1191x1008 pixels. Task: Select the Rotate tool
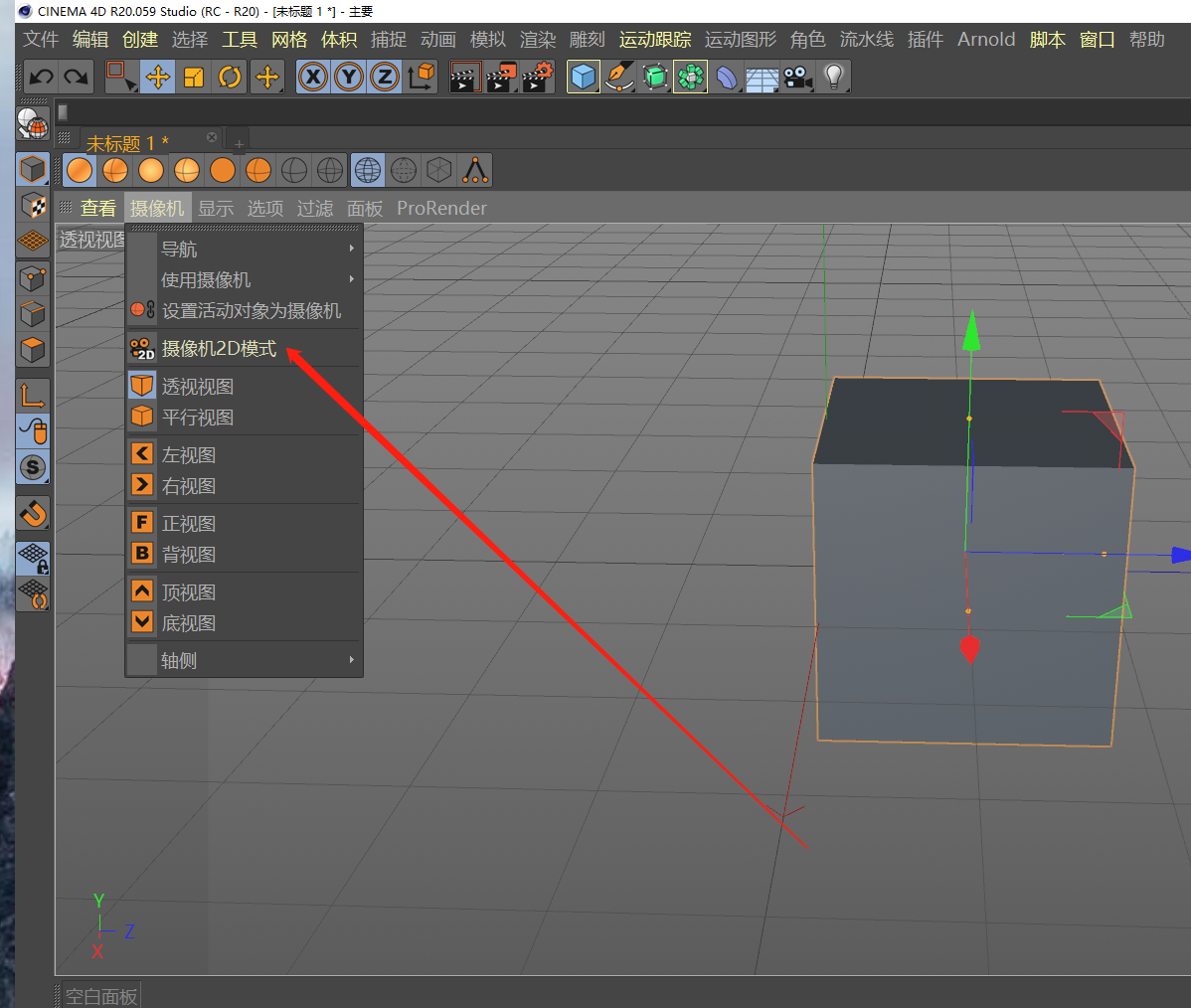click(x=230, y=77)
